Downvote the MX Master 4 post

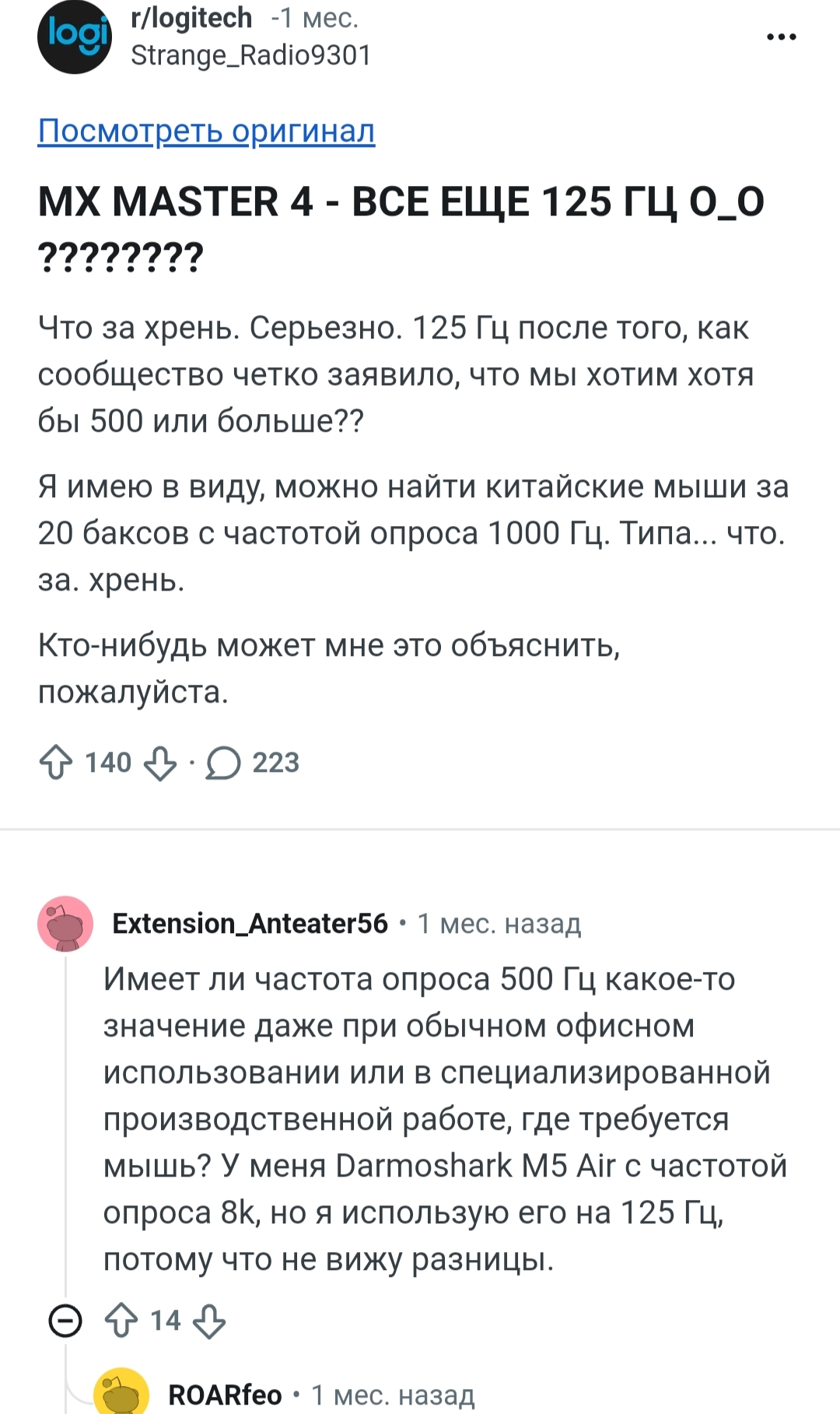[x=160, y=763]
